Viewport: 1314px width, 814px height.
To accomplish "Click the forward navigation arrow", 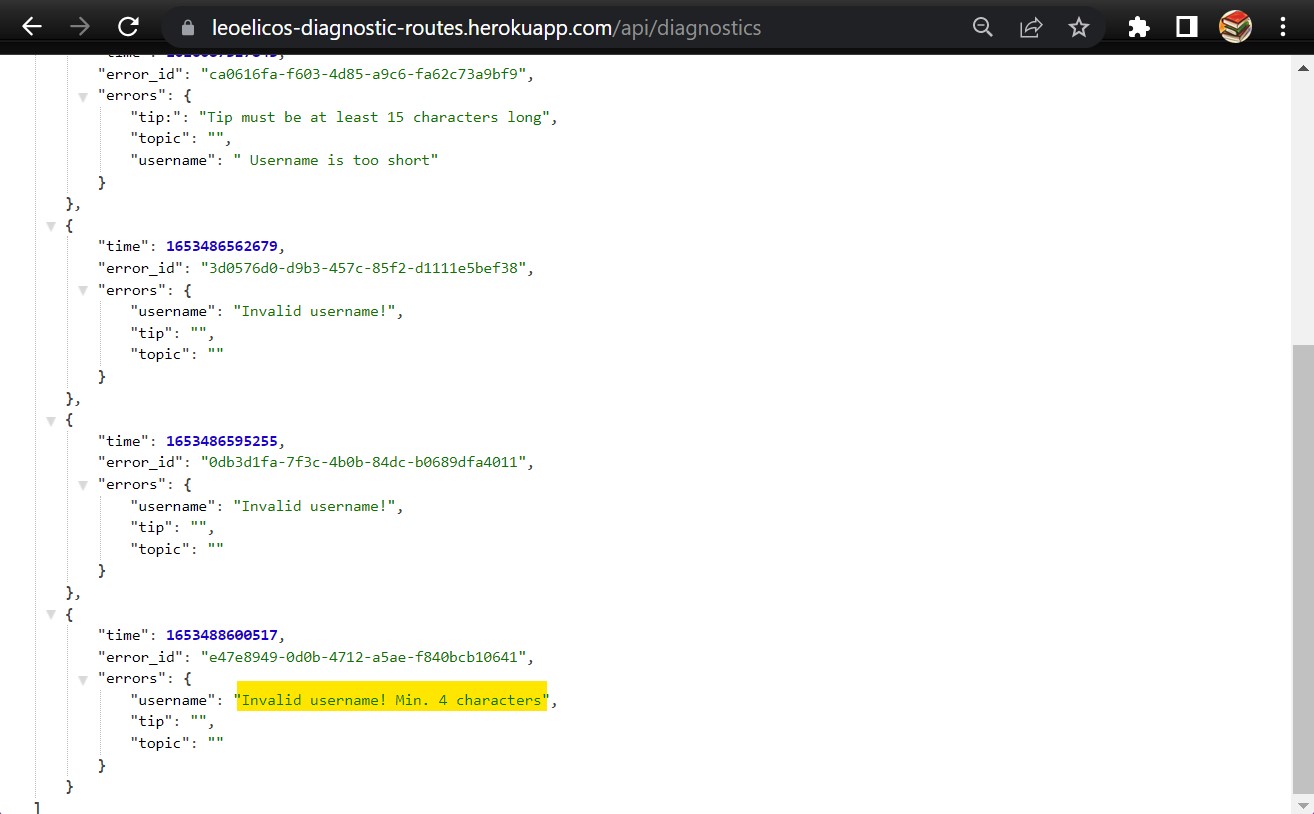I will [x=80, y=27].
